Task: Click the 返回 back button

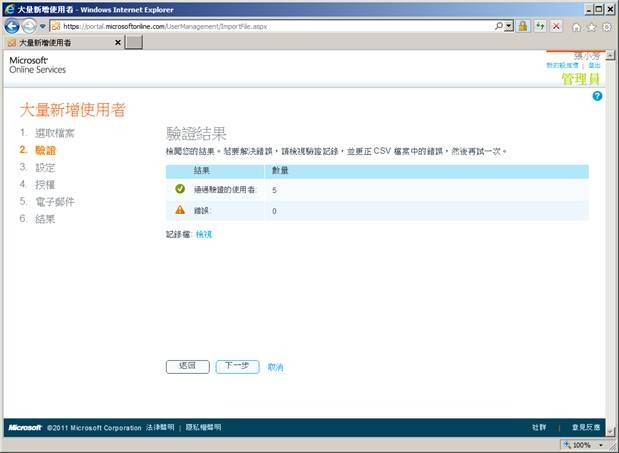Action: (188, 367)
